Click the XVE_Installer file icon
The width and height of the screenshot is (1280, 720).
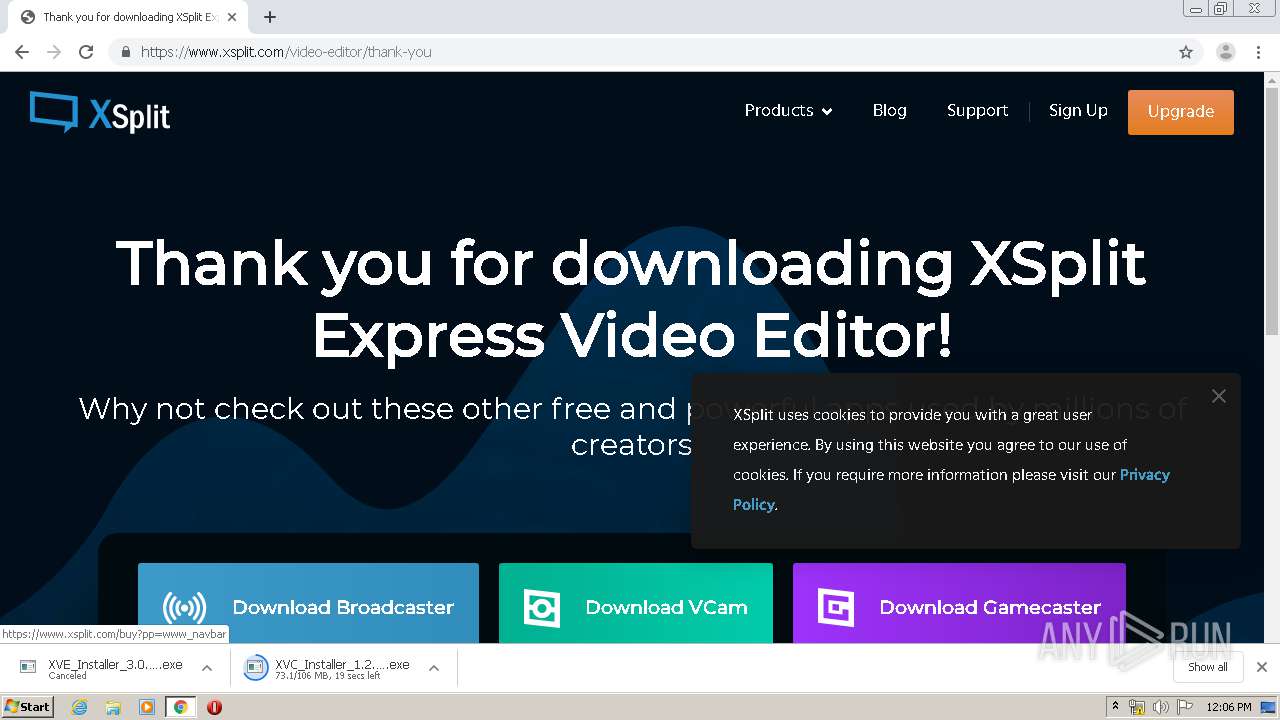28,667
